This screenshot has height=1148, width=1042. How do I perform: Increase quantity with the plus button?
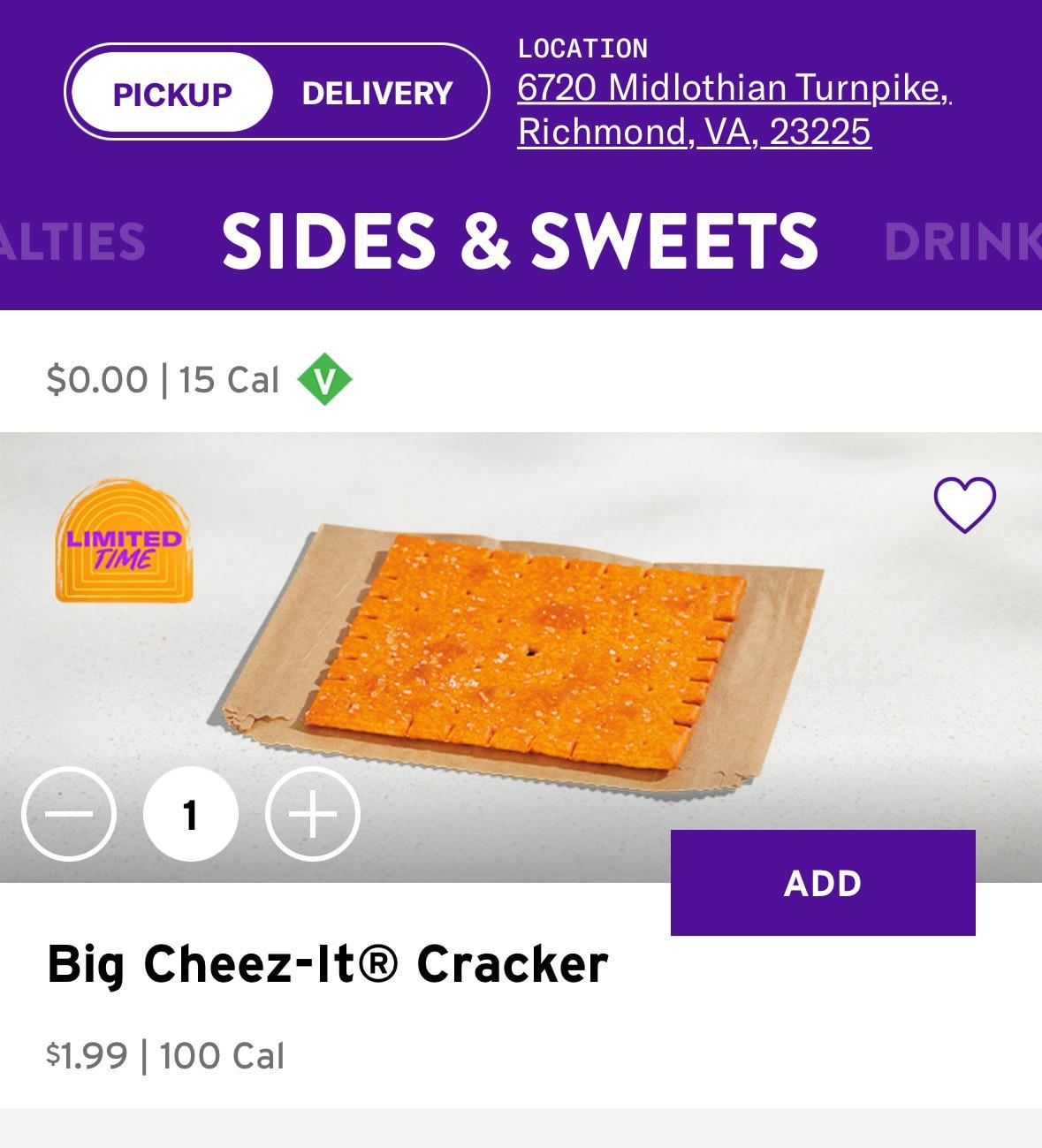[x=313, y=814]
